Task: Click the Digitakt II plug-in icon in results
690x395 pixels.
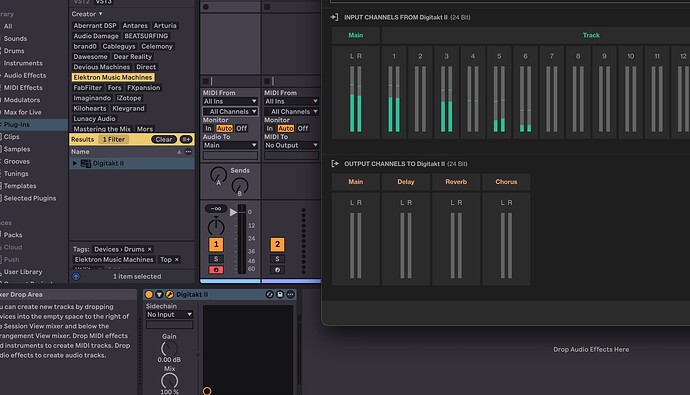Action: (x=86, y=163)
